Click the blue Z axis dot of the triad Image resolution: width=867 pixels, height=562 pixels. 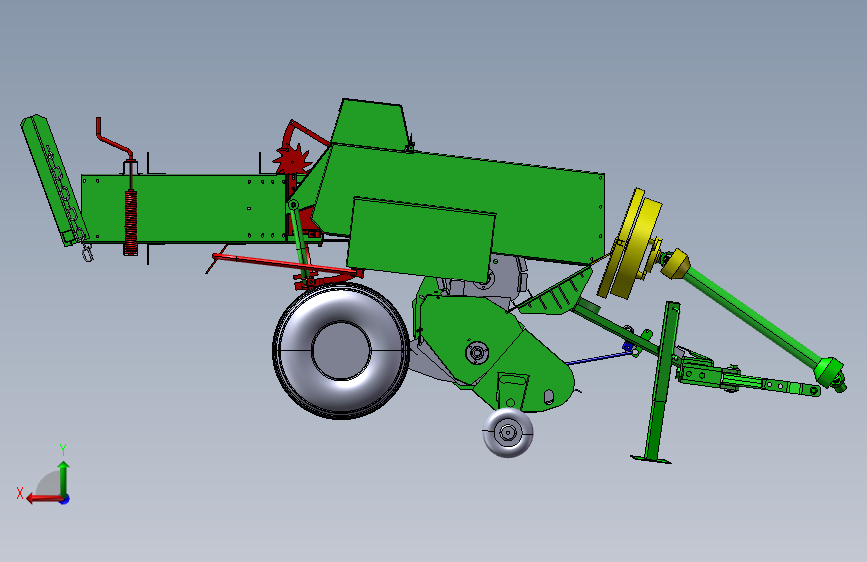pos(65,500)
